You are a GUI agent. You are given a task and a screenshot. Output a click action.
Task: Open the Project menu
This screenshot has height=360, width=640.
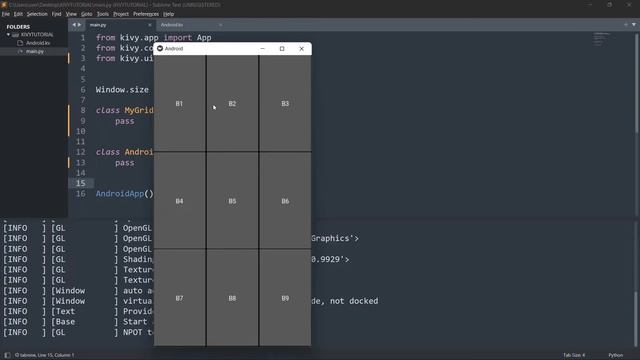tap(121, 14)
